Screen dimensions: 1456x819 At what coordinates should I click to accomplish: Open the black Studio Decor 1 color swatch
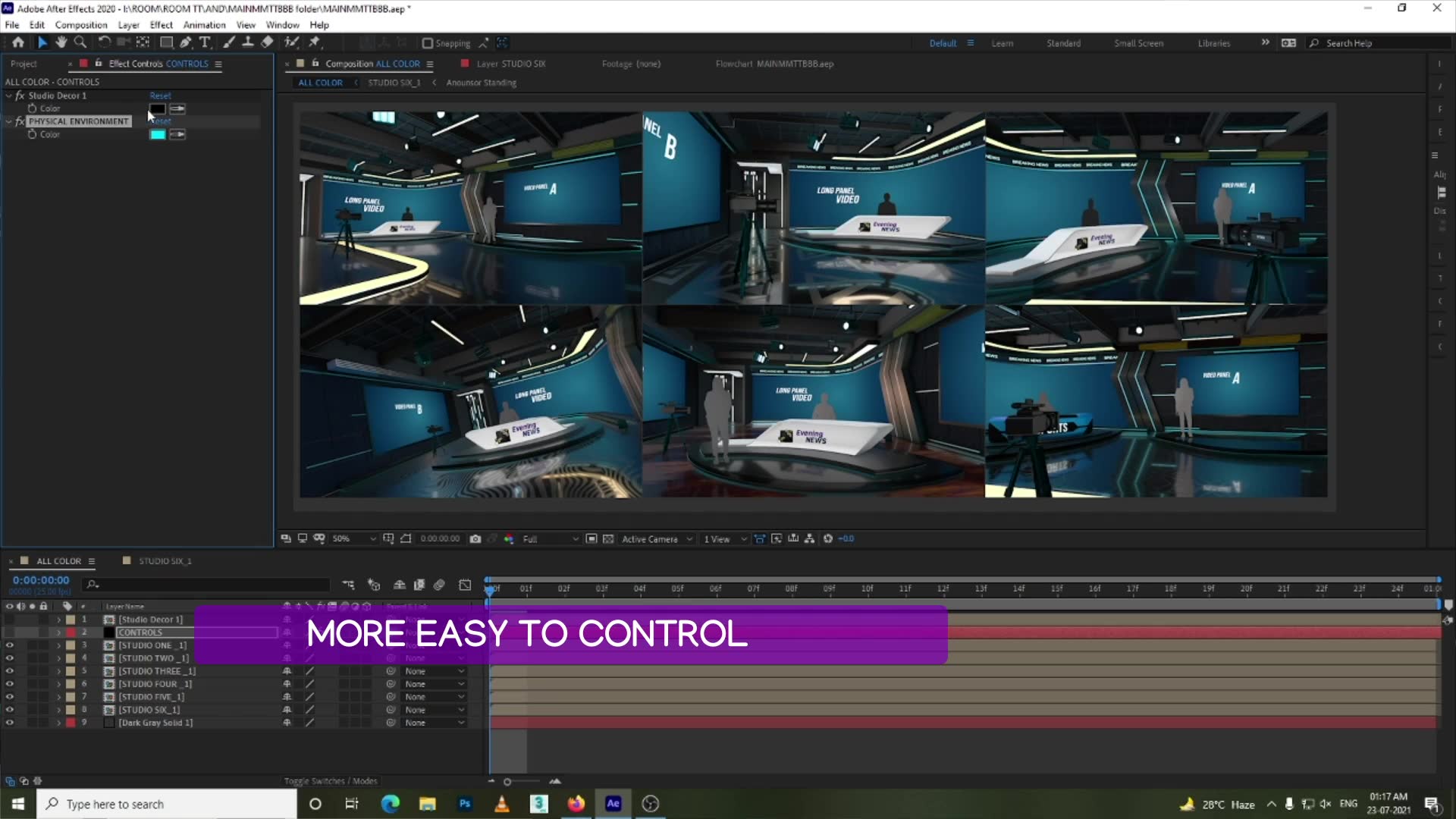(157, 109)
